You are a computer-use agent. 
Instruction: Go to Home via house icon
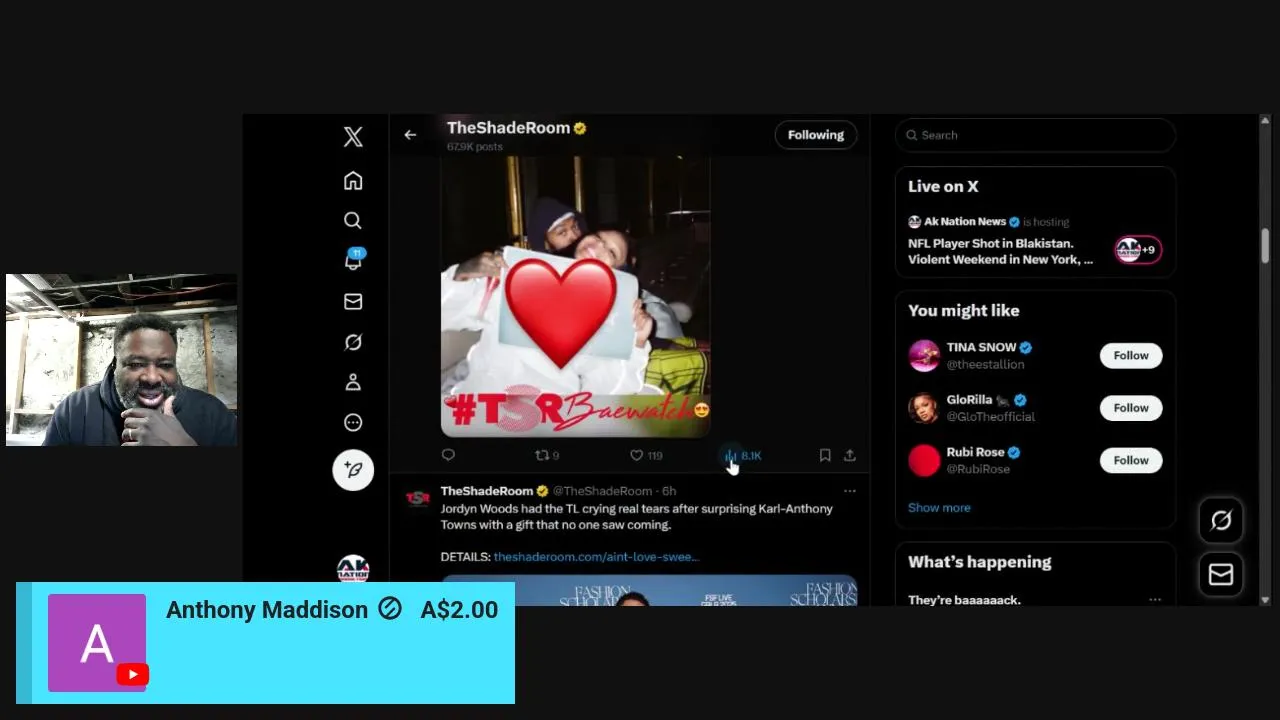pyautogui.click(x=353, y=181)
